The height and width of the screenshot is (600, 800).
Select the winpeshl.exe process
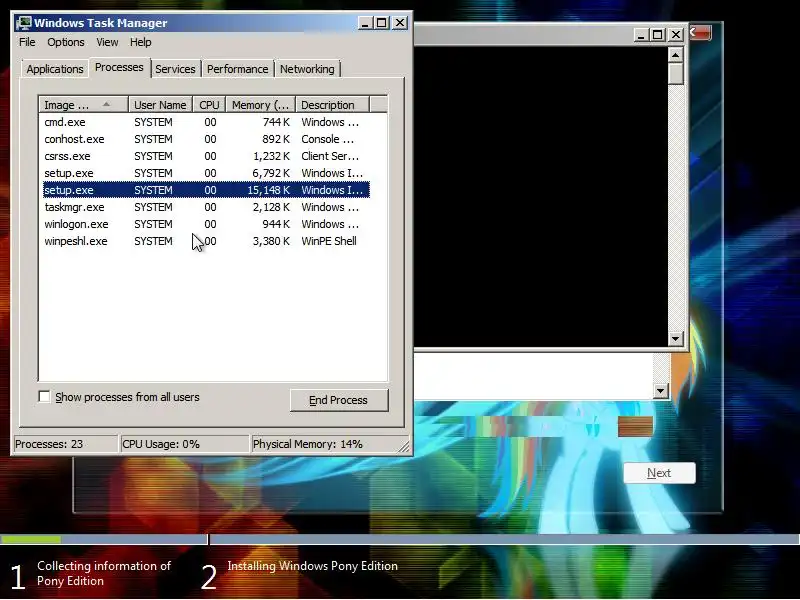(x=206, y=241)
